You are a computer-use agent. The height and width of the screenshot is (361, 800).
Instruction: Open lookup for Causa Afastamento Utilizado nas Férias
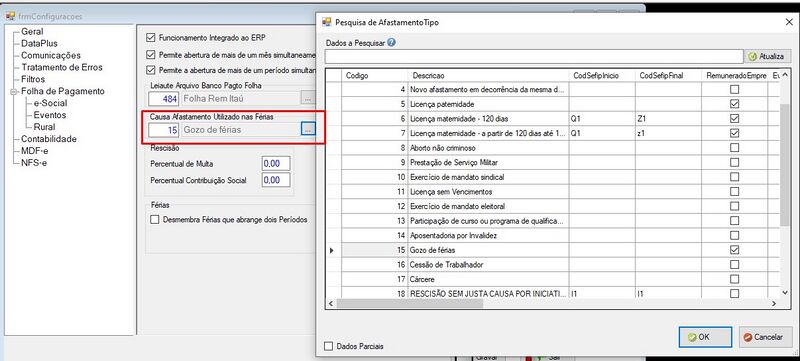pos(308,130)
